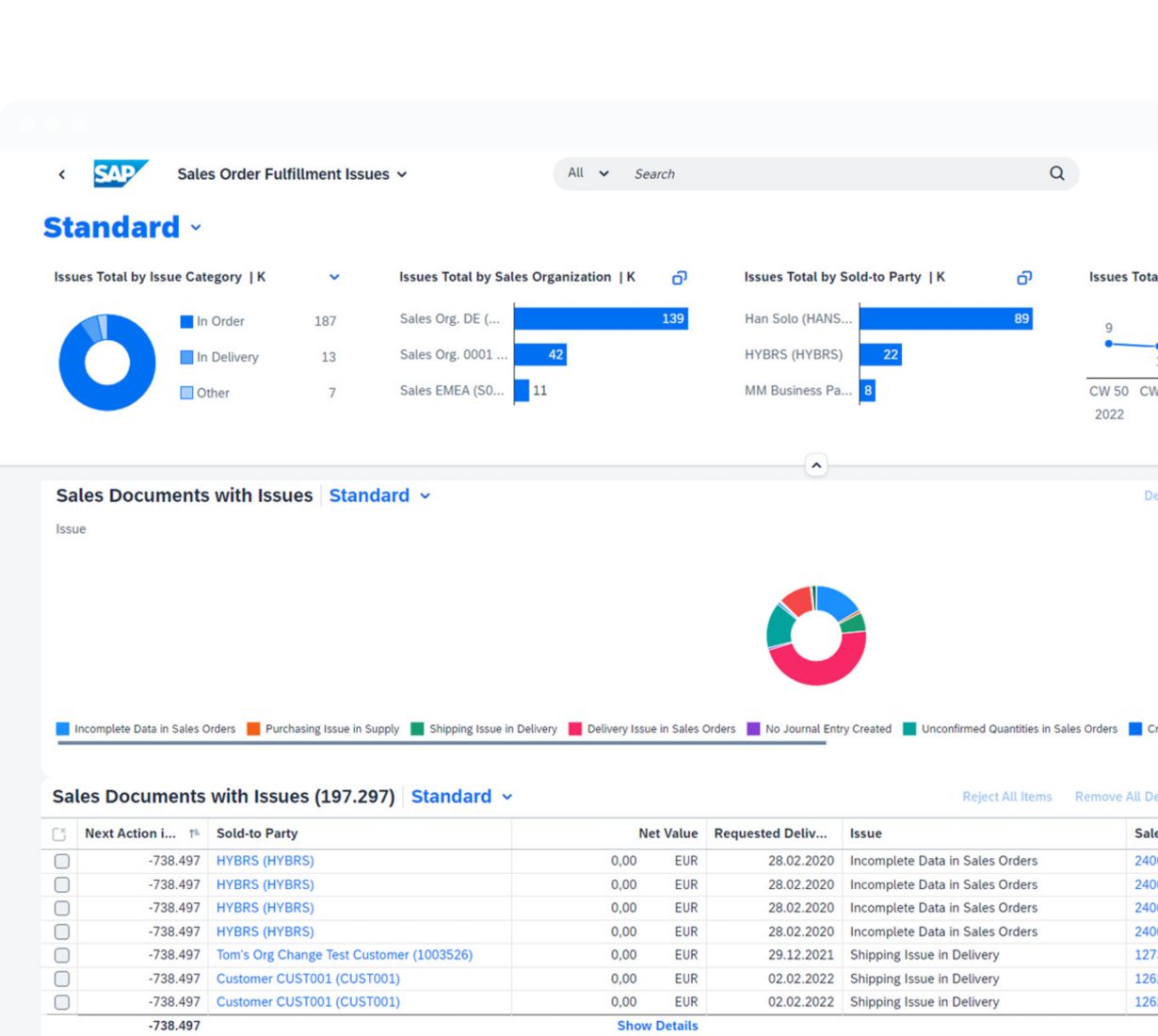Click sort icon in Next Action column
The height and width of the screenshot is (1036, 1158).
coord(194,834)
